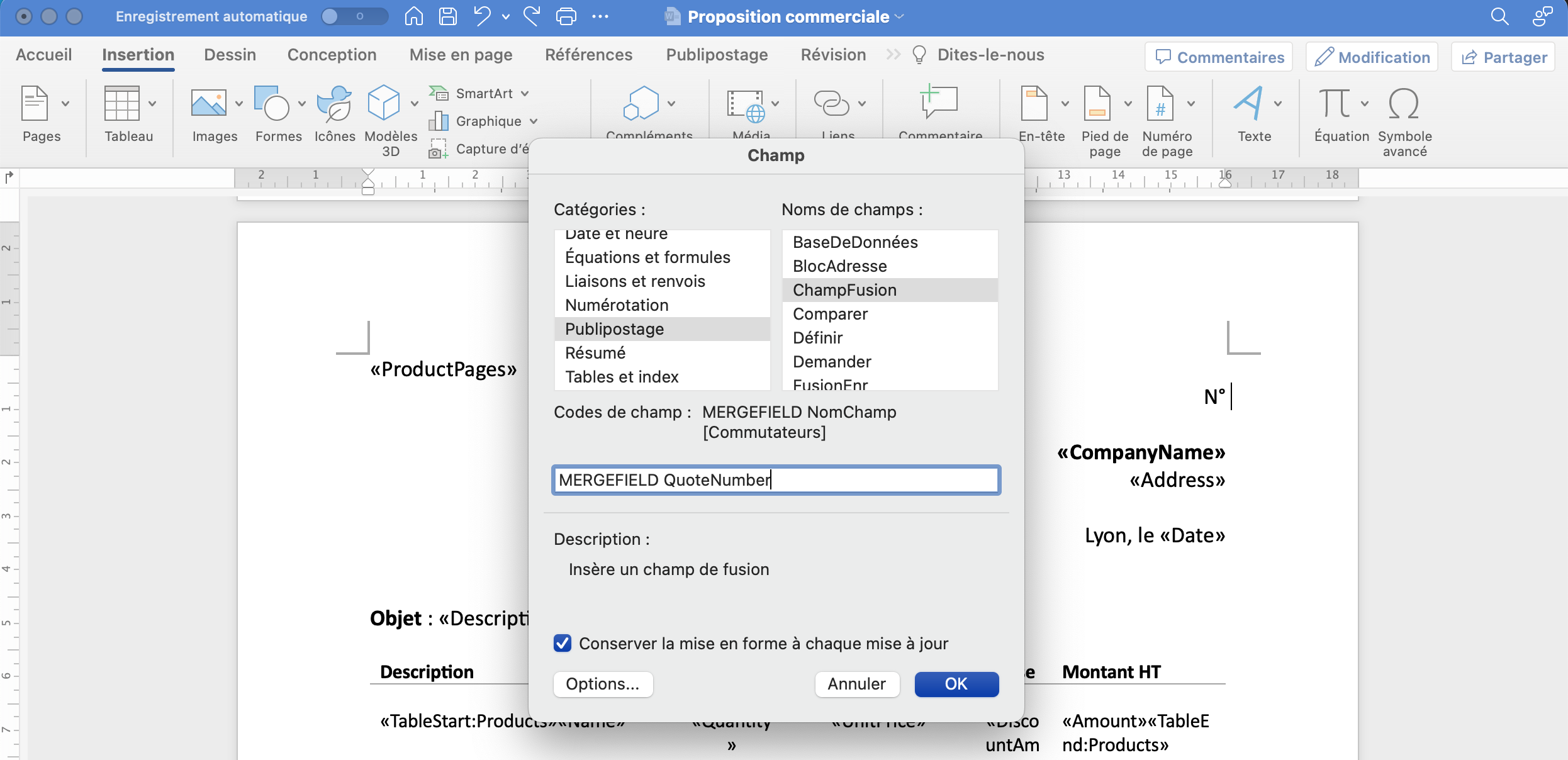The image size is (1568, 760).
Task: Expand the Graphique dropdown arrow
Action: tap(534, 121)
